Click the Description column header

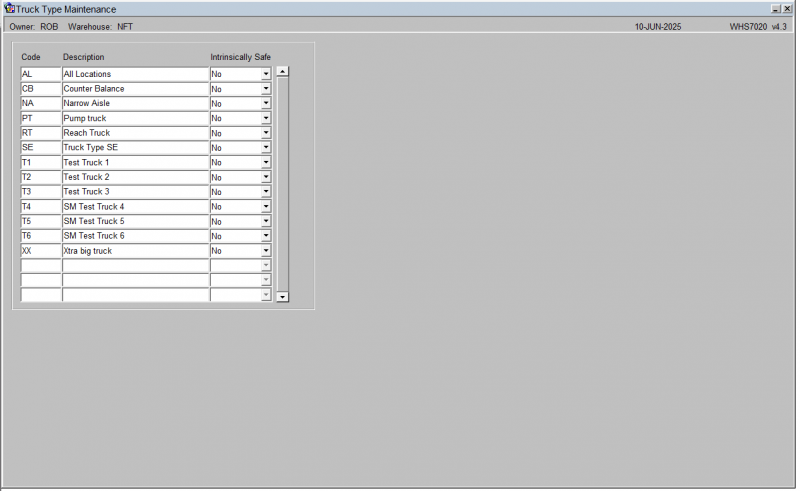click(x=84, y=57)
